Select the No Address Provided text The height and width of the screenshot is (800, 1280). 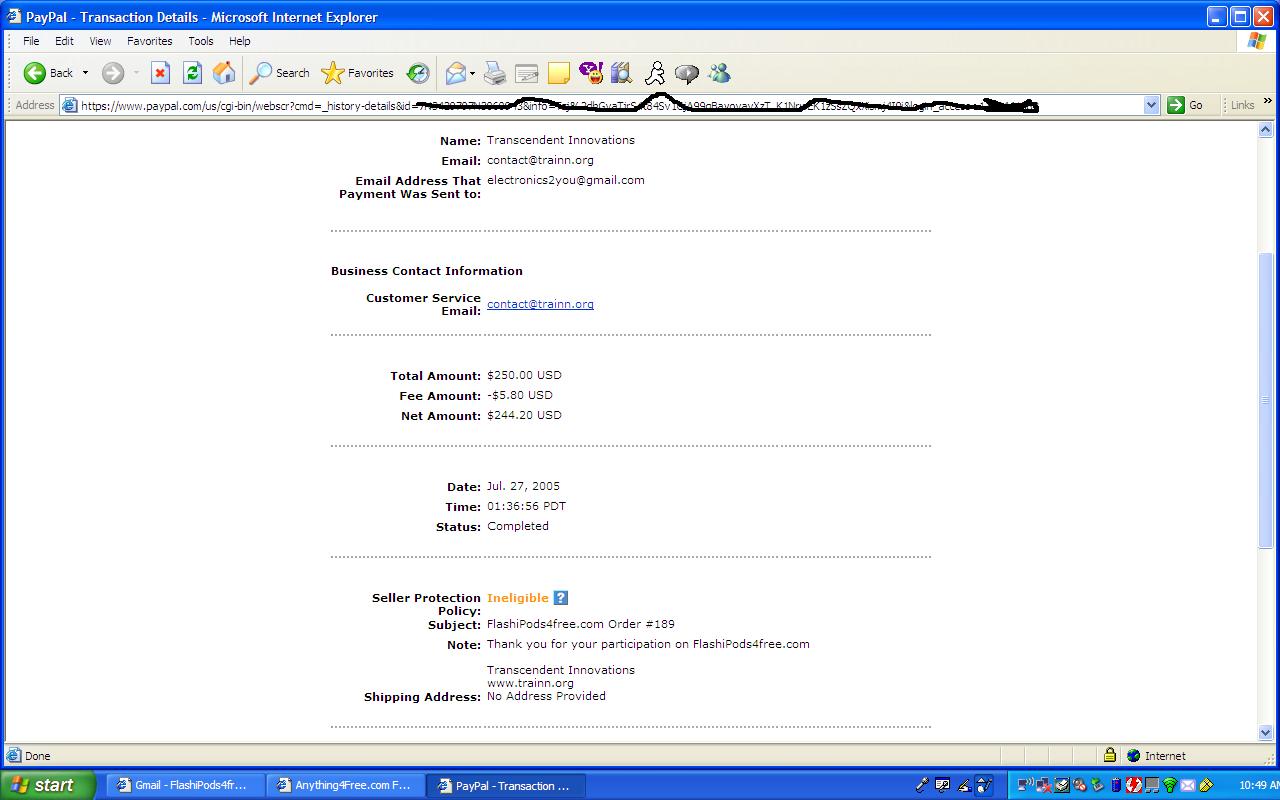click(546, 696)
